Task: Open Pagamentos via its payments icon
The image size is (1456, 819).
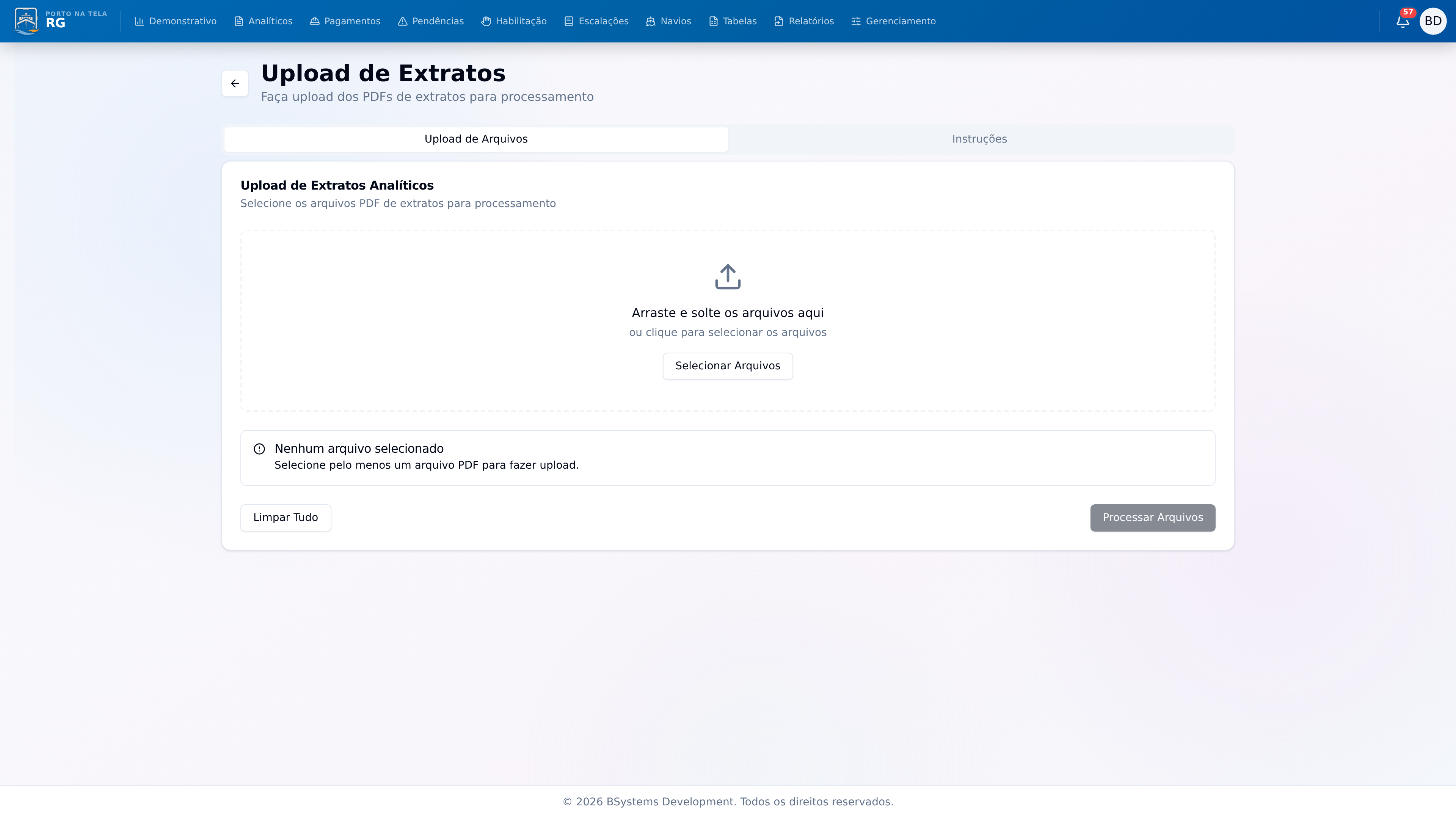Action: tap(314, 21)
